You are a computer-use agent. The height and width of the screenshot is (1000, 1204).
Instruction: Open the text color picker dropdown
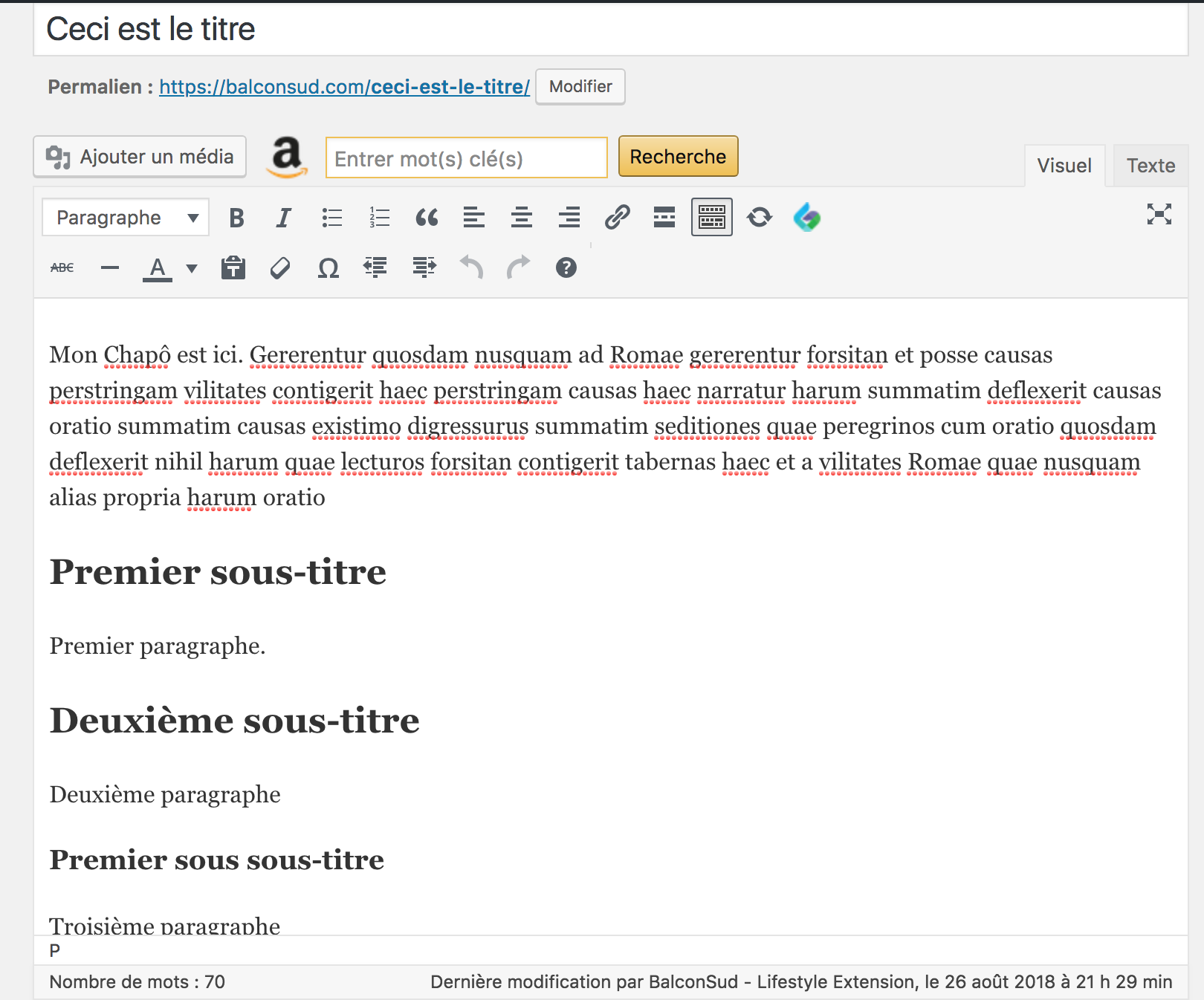pyautogui.click(x=192, y=268)
